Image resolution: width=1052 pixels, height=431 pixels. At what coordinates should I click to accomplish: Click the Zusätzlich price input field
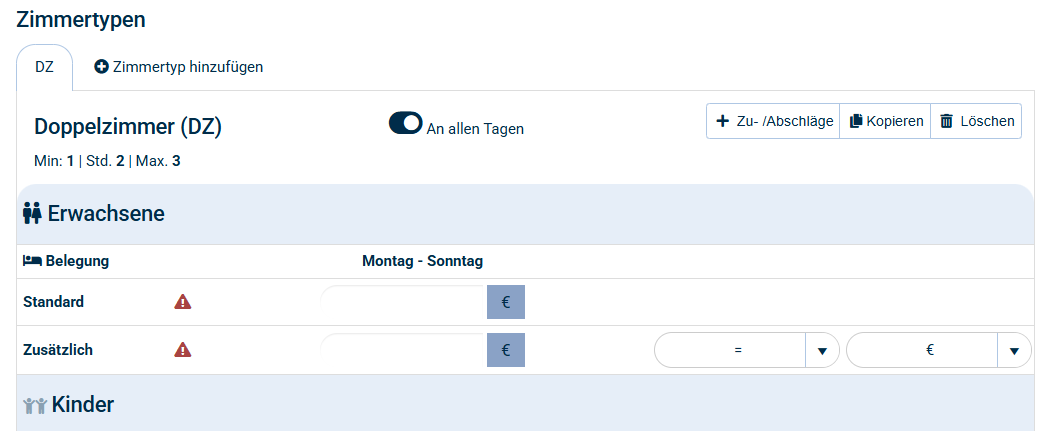pyautogui.click(x=404, y=350)
